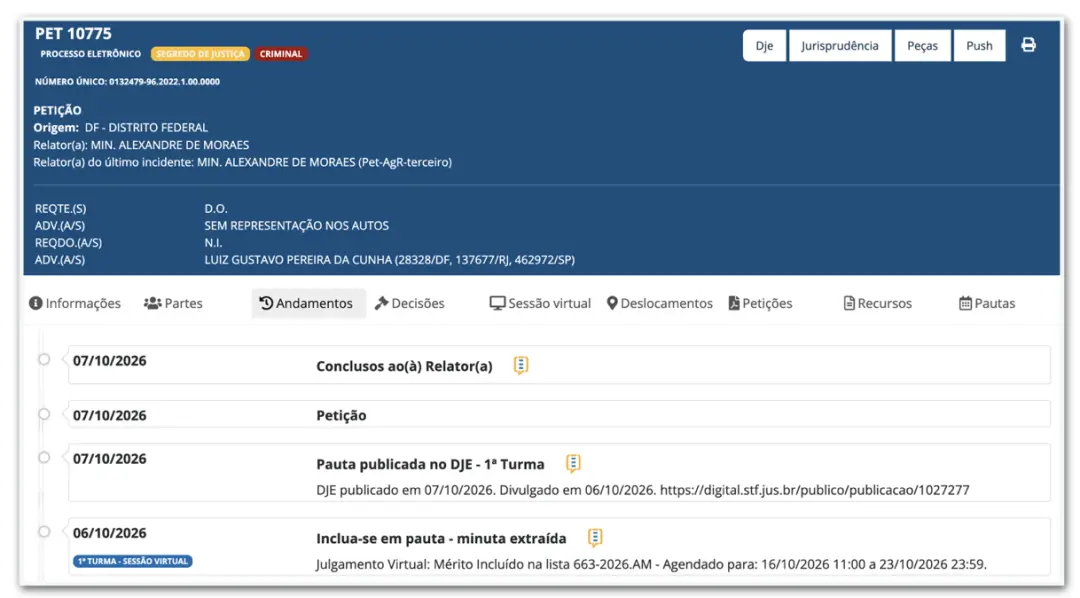Open document icon next to Pauta publicada no DJE
Viewport: 1080px width, 598px height.
573,463
